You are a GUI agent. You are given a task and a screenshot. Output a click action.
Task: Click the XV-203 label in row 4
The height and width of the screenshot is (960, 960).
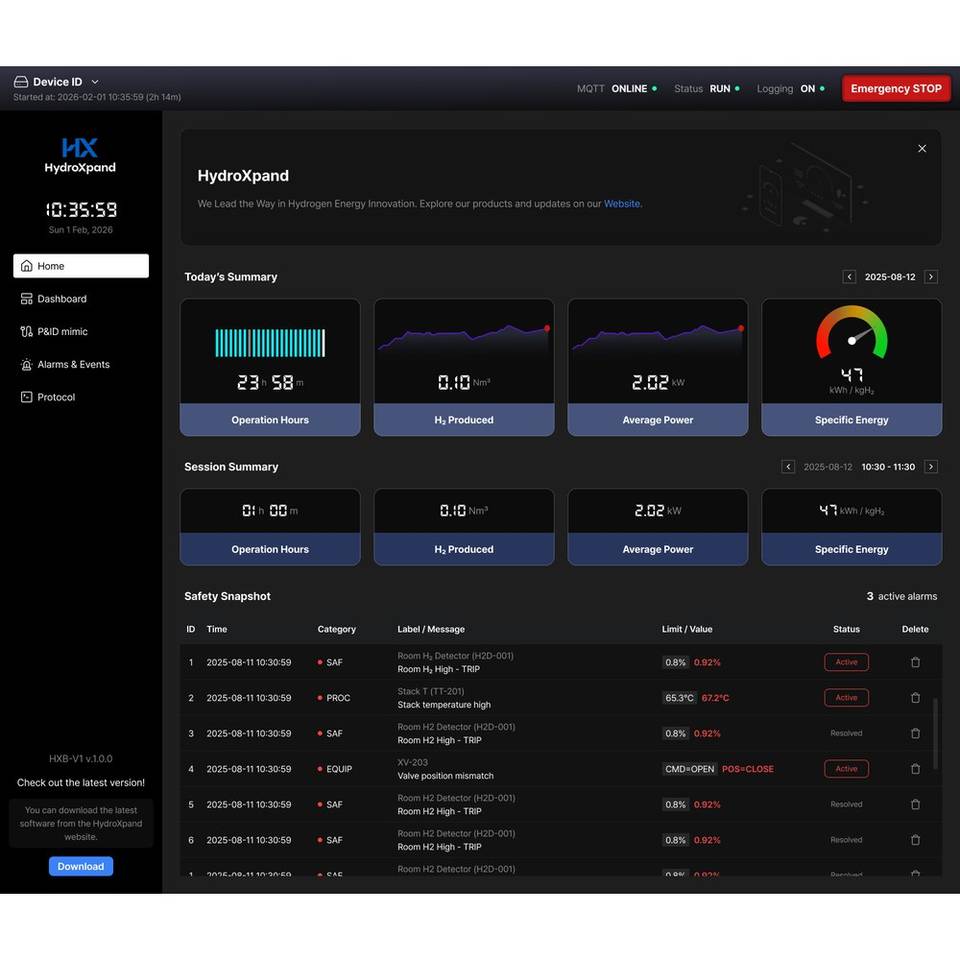[413, 762]
